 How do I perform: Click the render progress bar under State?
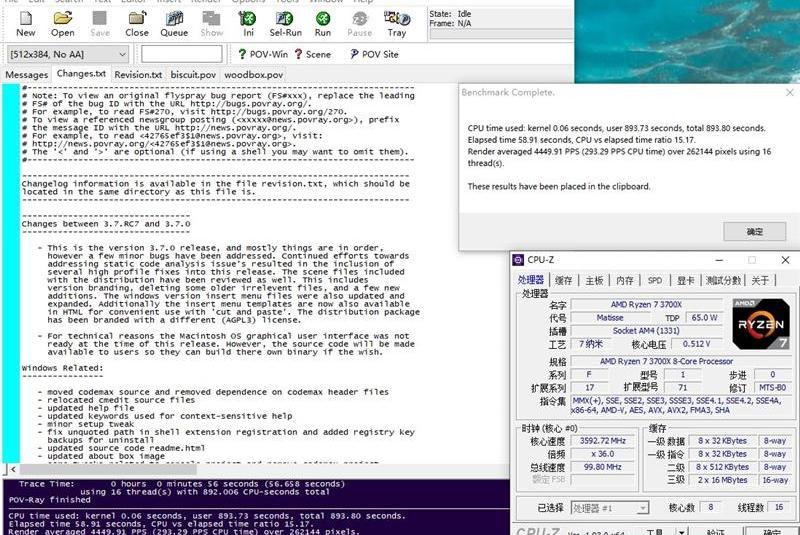click(502, 34)
